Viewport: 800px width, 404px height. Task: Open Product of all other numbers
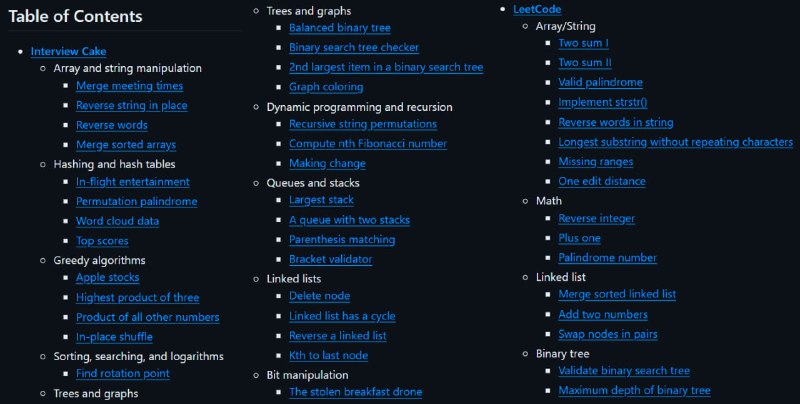(x=147, y=317)
